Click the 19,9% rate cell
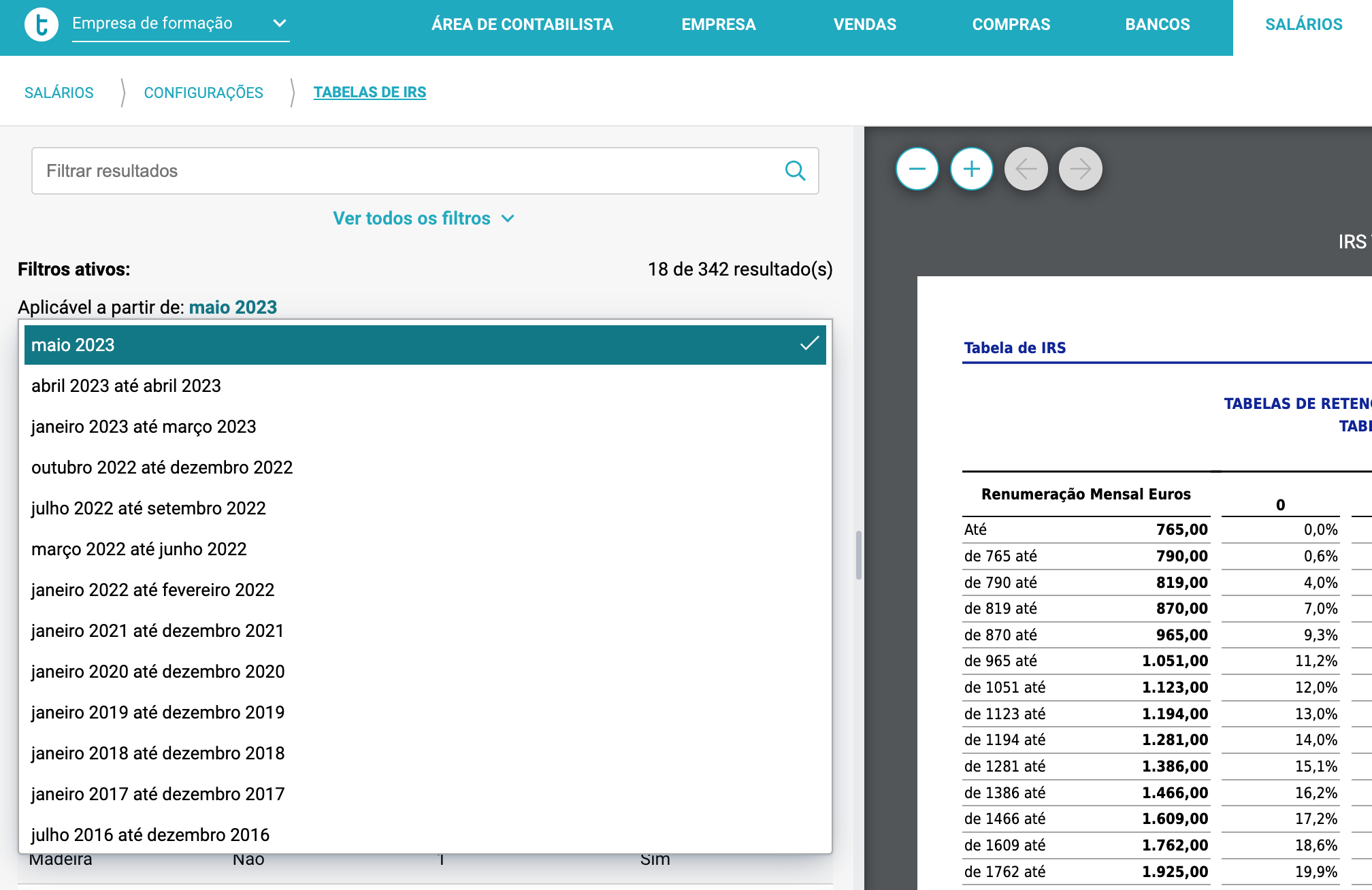 click(x=1316, y=872)
